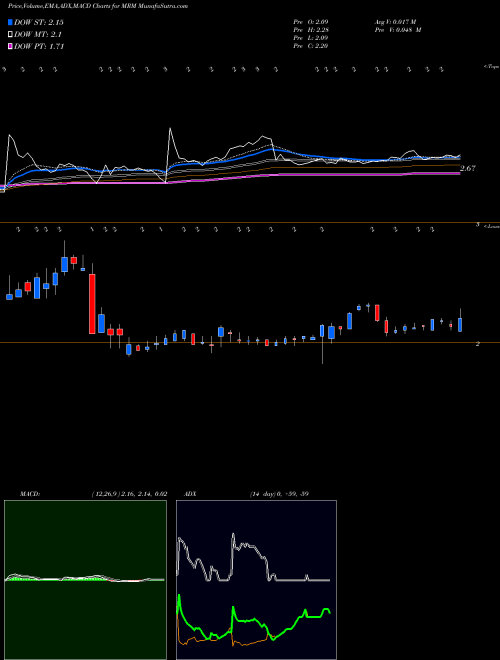Click the MACD values '(12,26,9) 2.16, 2.14, 0.02'
The height and width of the screenshot is (660, 500).
pyautogui.click(x=129, y=494)
